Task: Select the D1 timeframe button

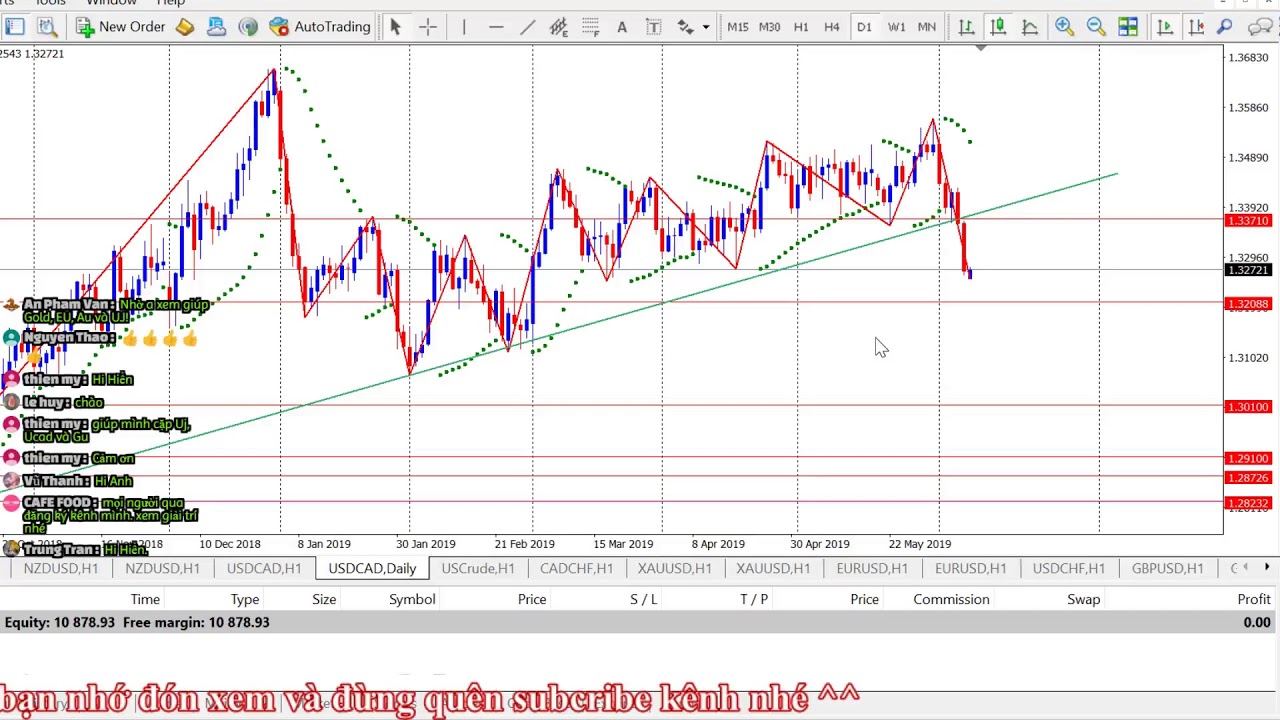Action: point(864,27)
